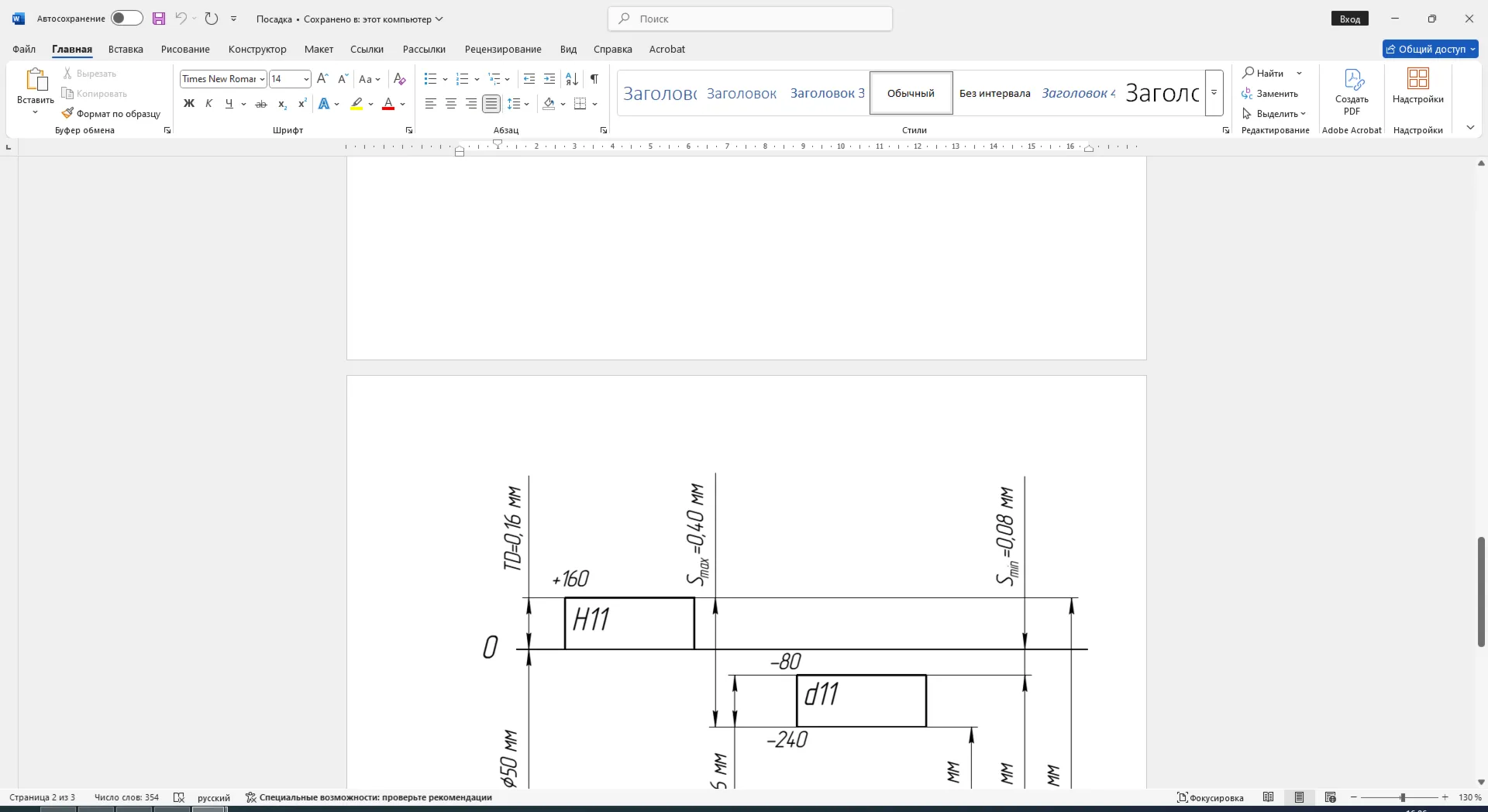Open the font name dropdown

[x=263, y=79]
